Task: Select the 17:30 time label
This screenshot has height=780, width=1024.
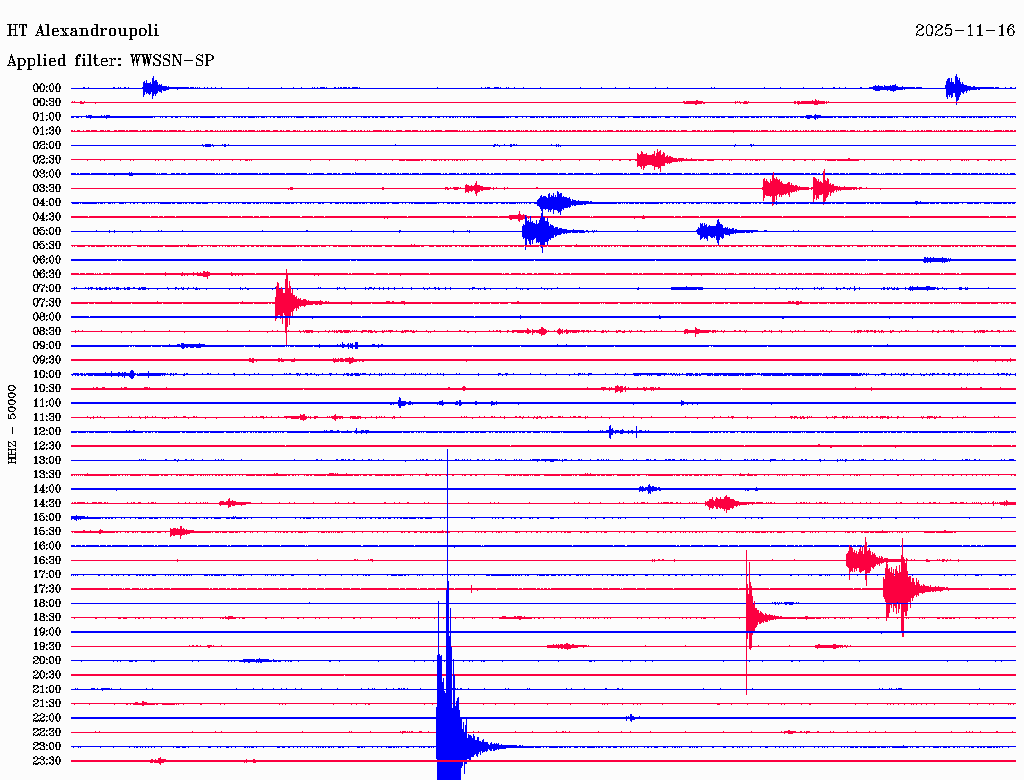Action: click(47, 589)
